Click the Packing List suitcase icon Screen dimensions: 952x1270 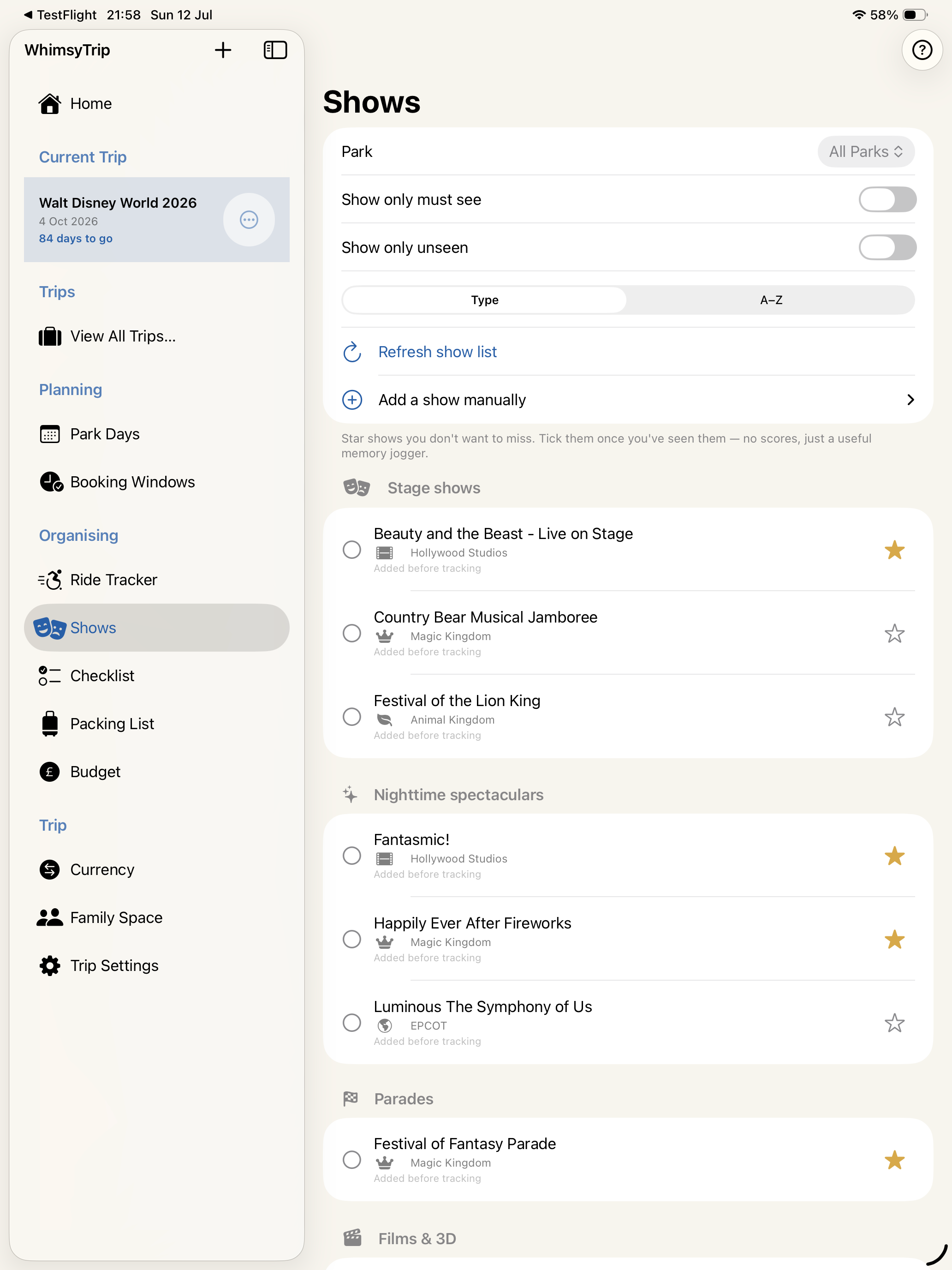click(x=50, y=724)
